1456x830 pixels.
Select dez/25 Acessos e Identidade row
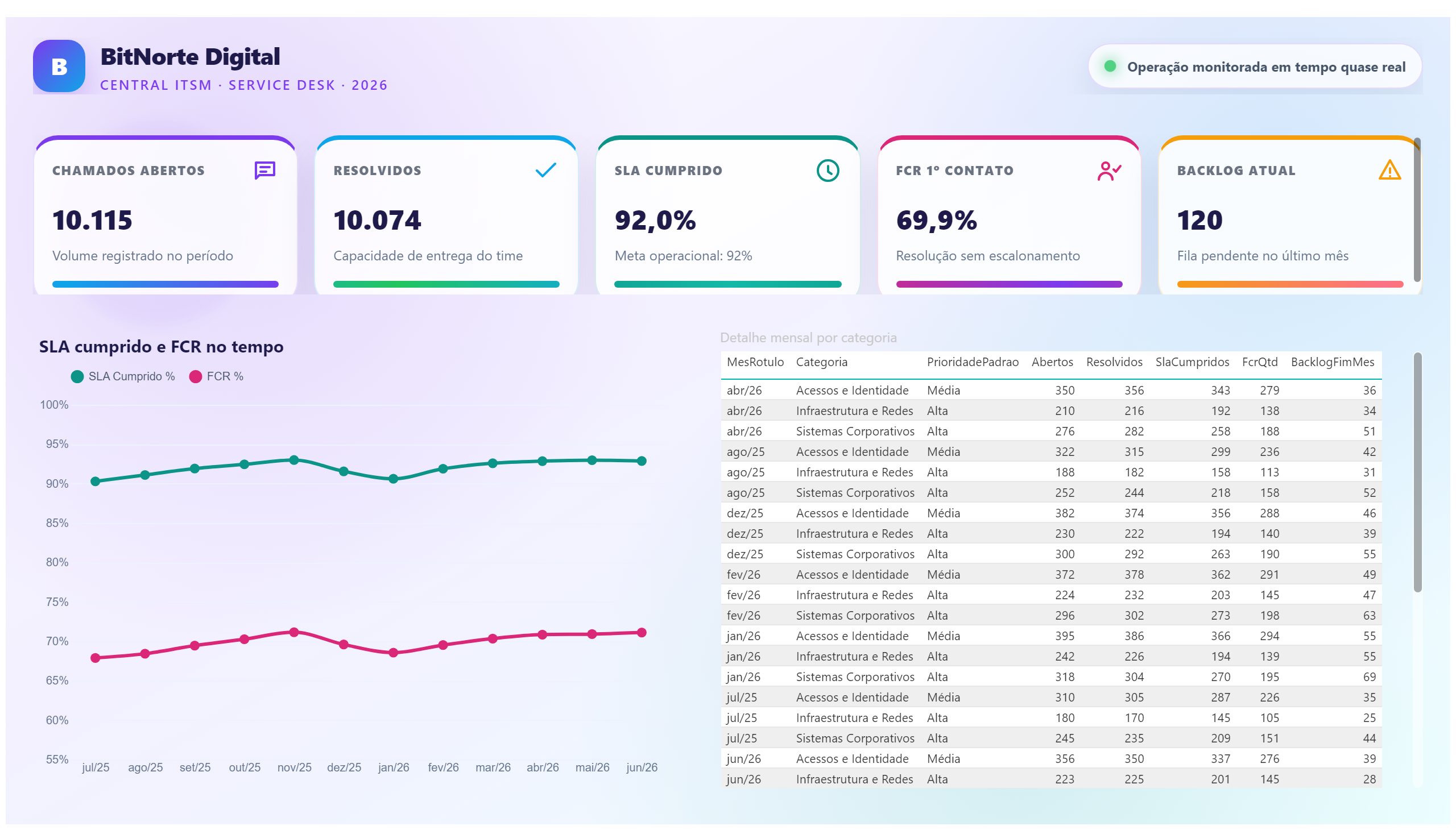tap(1050, 513)
